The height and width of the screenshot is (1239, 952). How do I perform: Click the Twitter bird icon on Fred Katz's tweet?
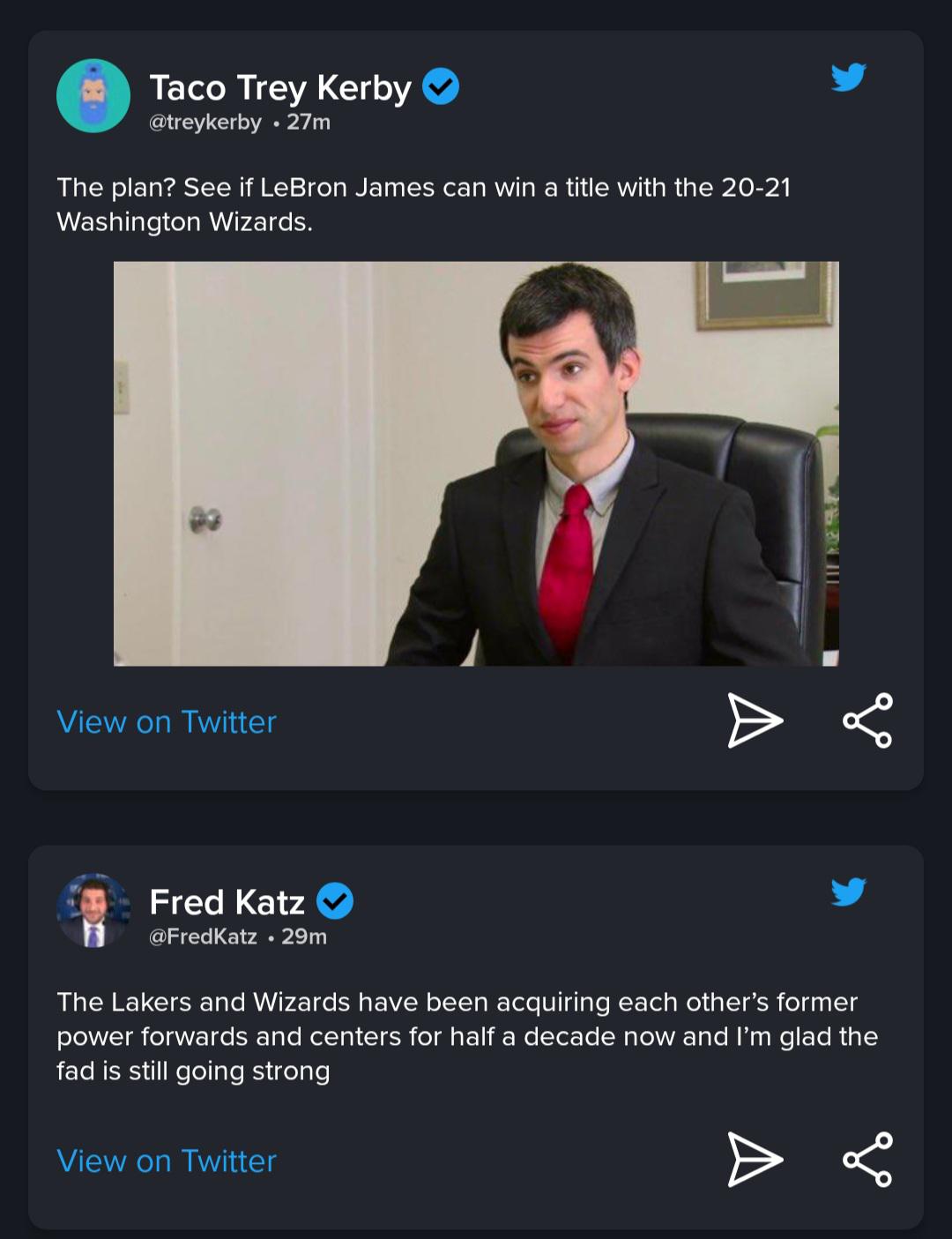click(848, 892)
